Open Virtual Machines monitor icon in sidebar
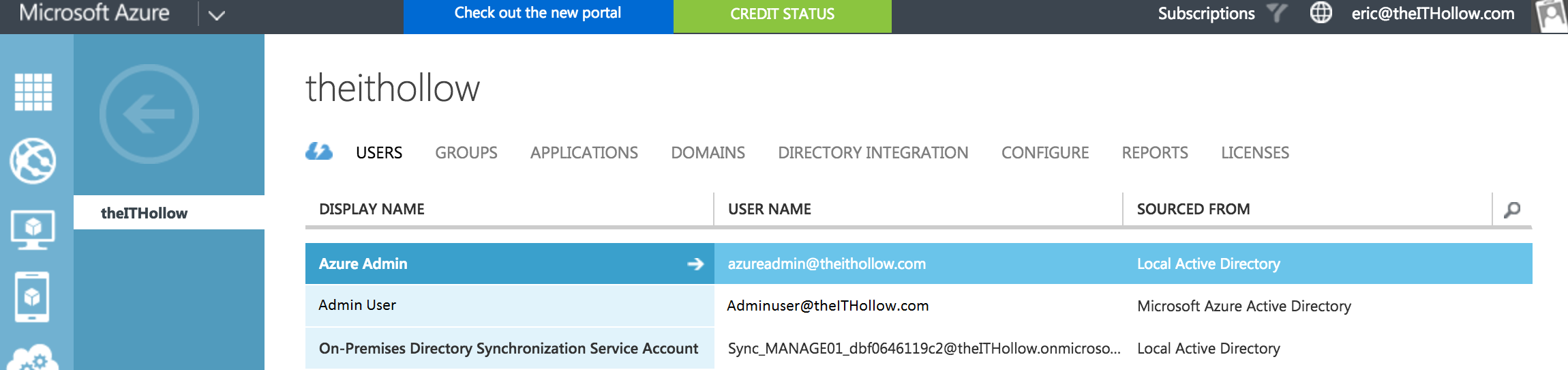 pyautogui.click(x=33, y=229)
